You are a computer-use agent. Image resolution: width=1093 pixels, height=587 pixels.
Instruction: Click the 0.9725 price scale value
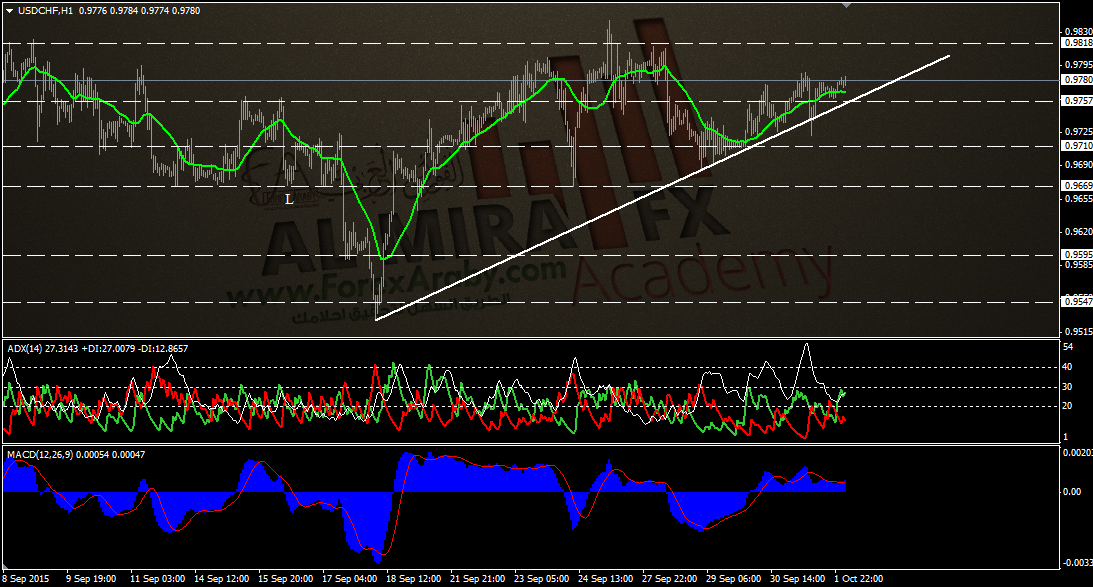1078,132
